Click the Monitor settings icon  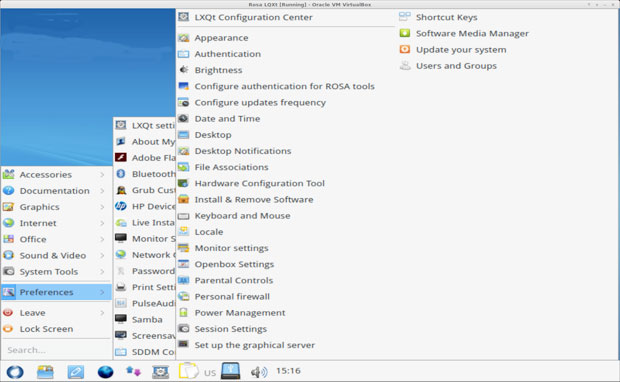click(x=183, y=248)
